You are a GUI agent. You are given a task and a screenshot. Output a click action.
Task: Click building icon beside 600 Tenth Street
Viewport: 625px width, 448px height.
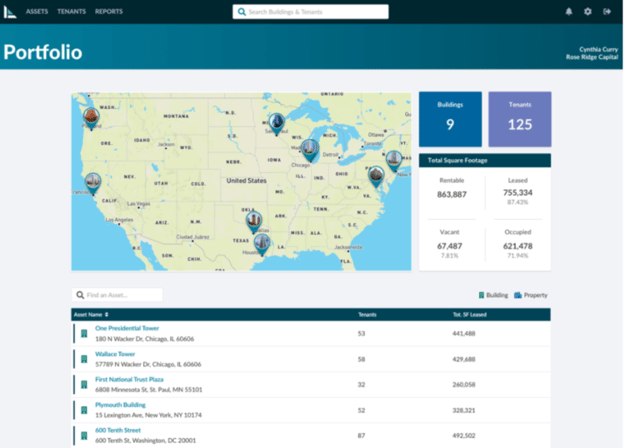tap(84, 436)
